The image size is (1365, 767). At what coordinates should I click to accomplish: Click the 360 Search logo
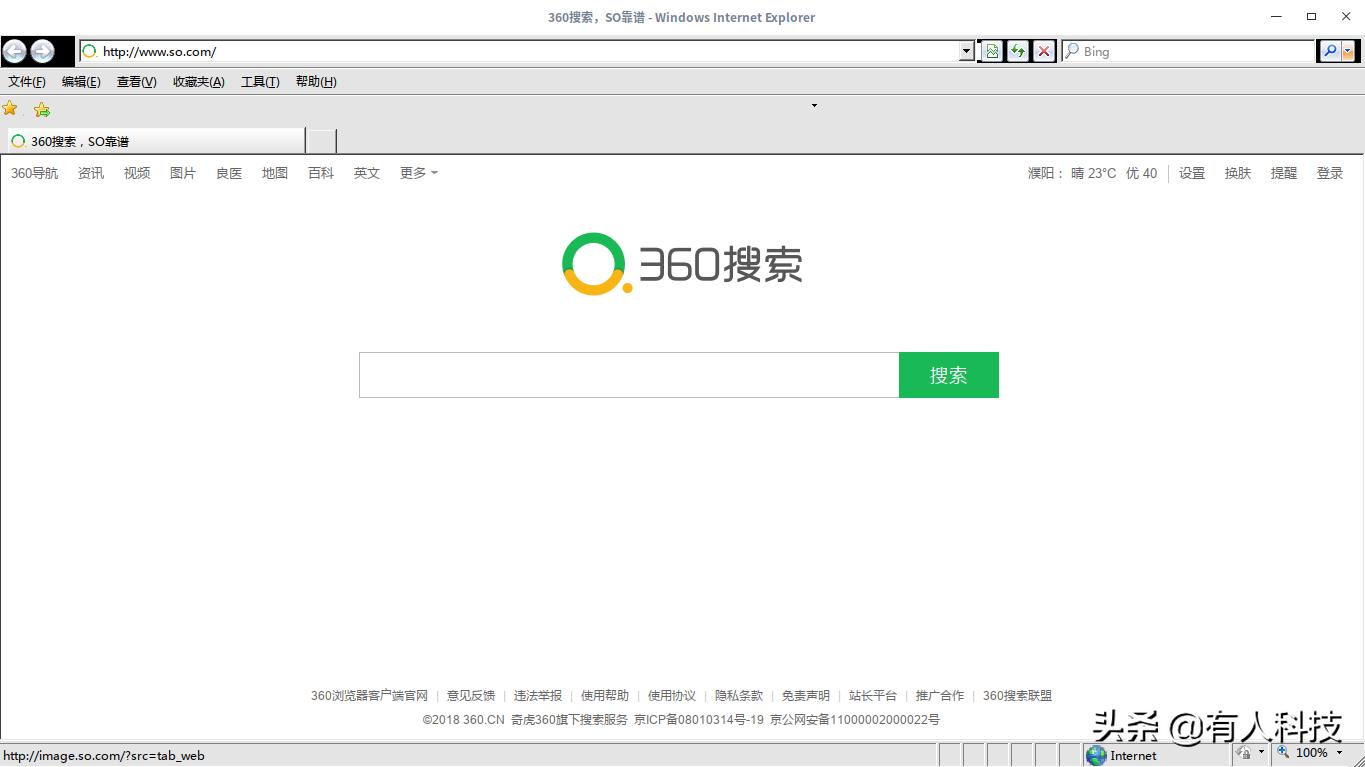[x=681, y=263]
